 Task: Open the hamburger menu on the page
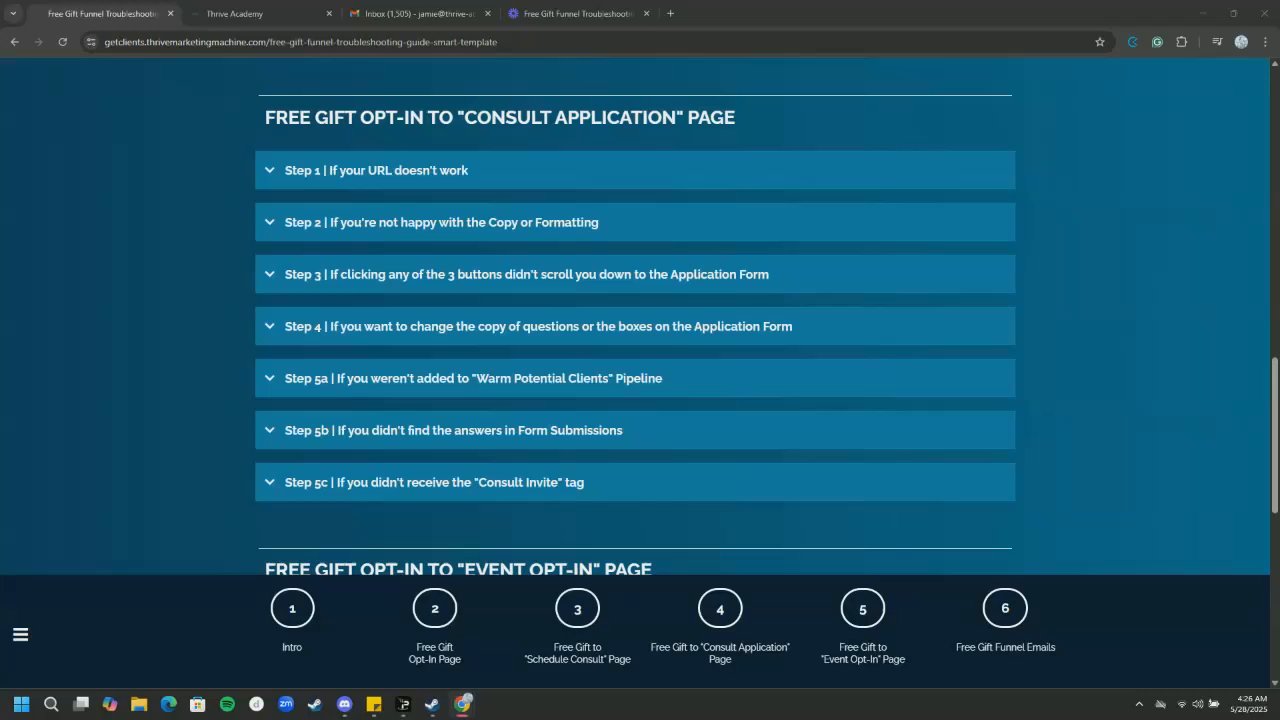click(x=20, y=634)
